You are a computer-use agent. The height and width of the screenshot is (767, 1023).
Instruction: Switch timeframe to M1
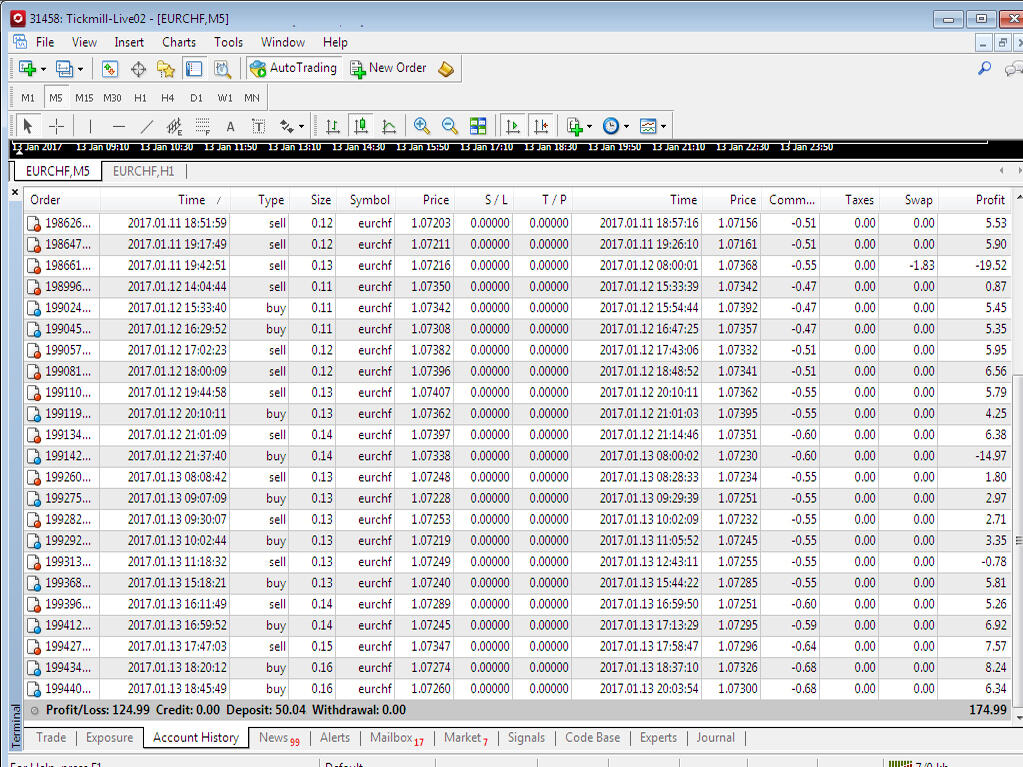[x=28, y=98]
